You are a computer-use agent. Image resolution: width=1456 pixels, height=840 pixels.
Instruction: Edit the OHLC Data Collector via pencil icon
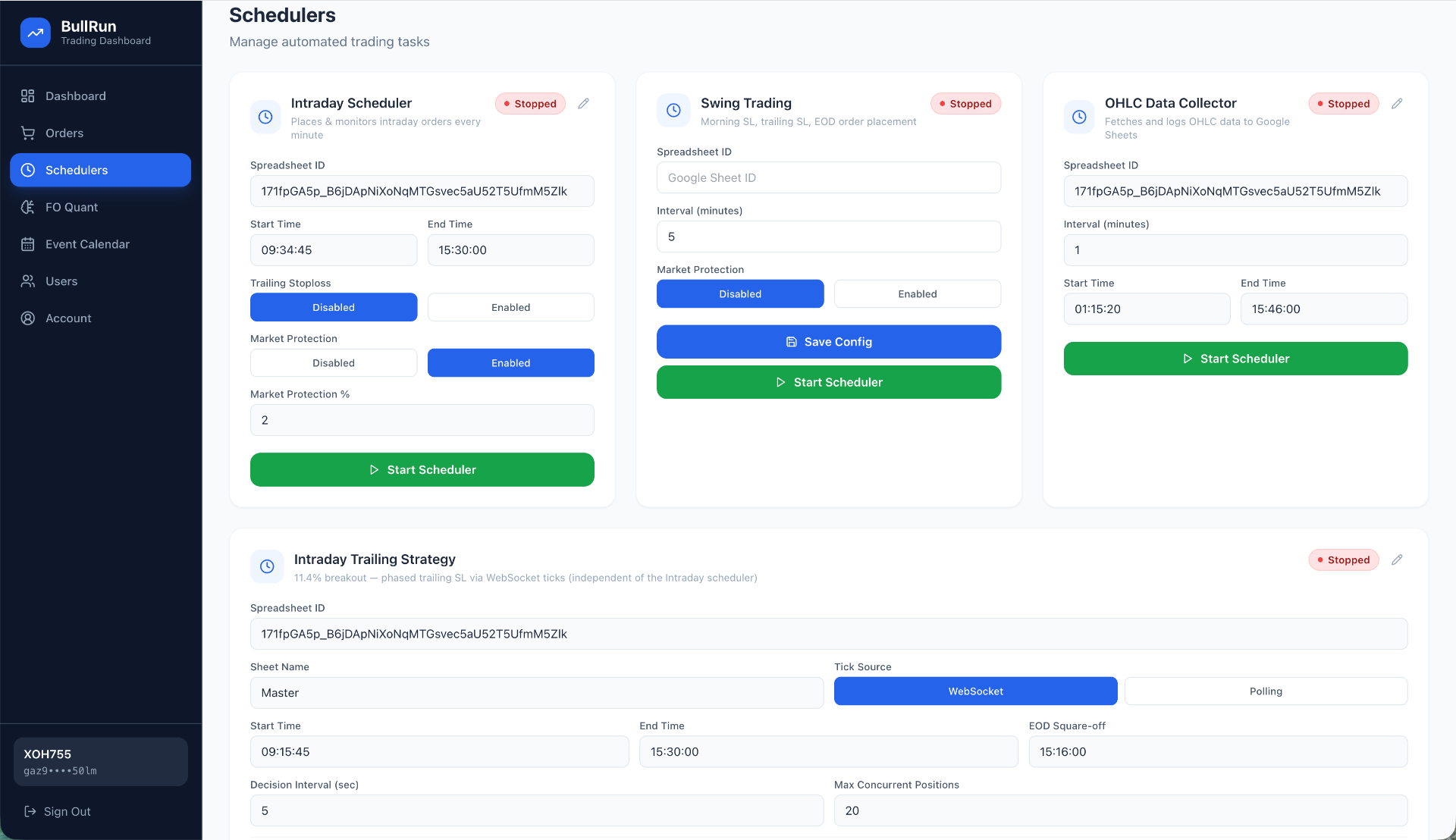(x=1397, y=103)
